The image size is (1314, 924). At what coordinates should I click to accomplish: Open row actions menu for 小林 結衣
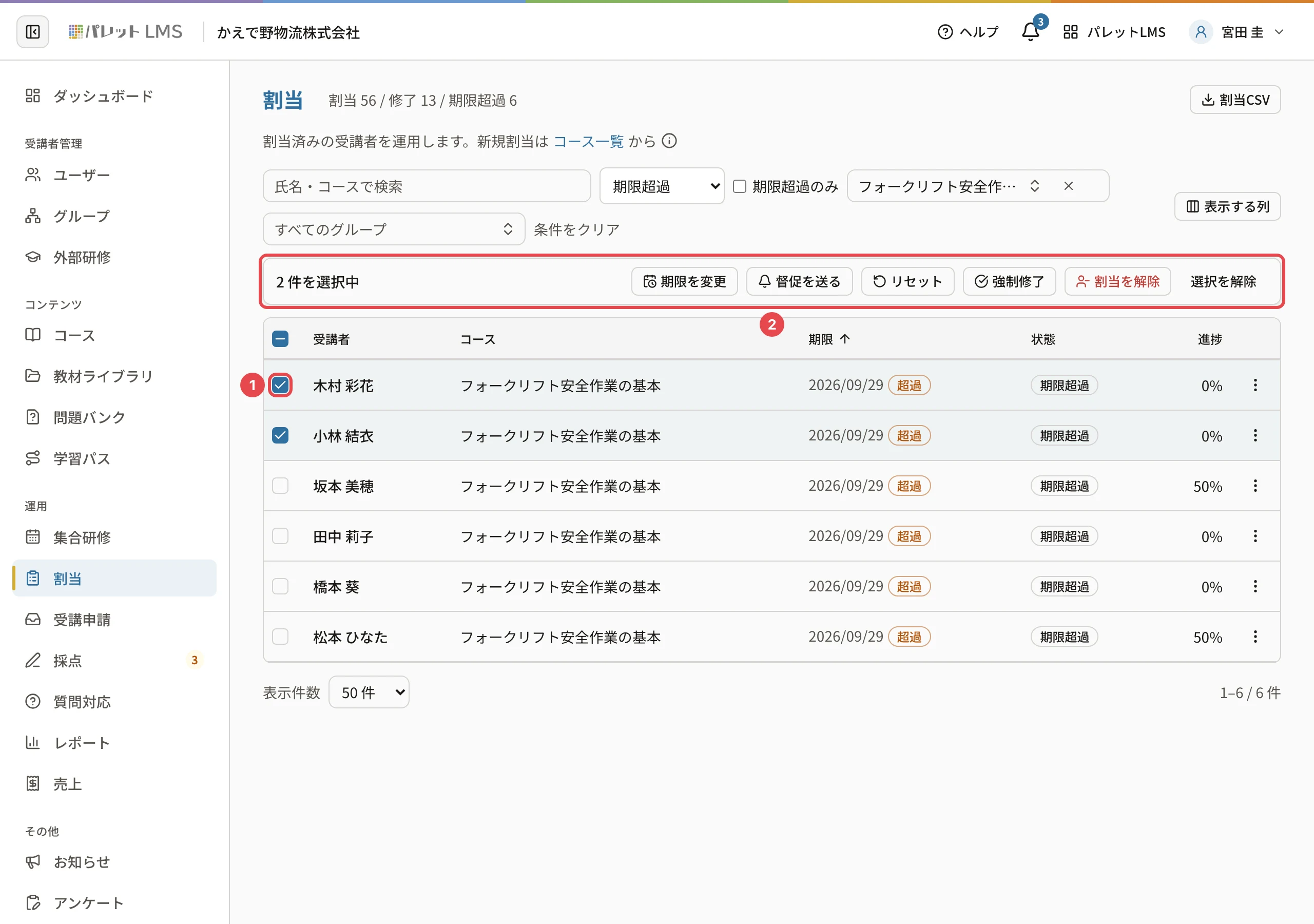1255,436
